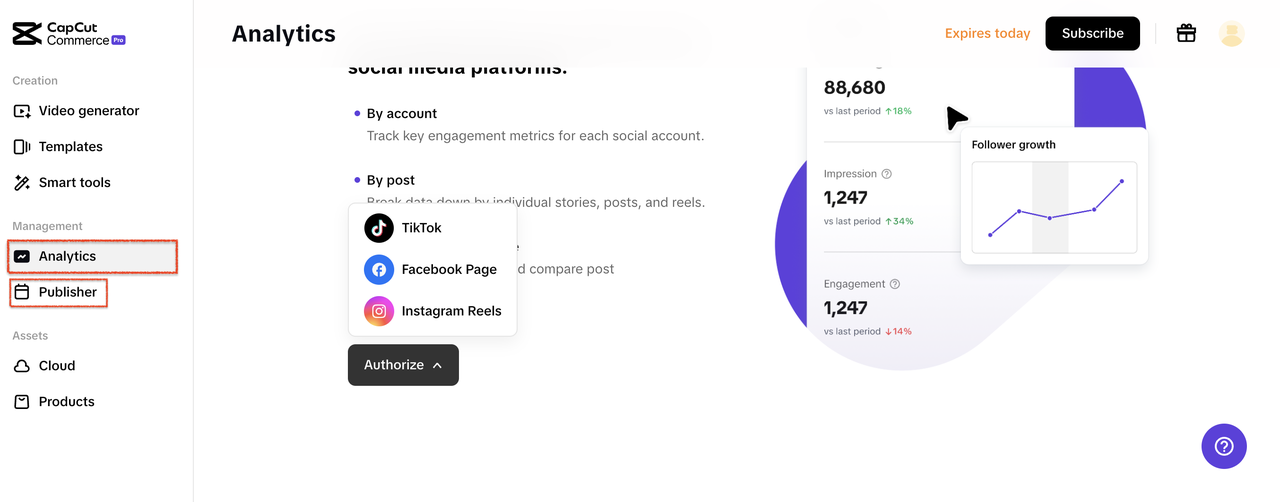Open the Publisher menu item
Viewport: 1280px width, 502px height.
(x=67, y=293)
